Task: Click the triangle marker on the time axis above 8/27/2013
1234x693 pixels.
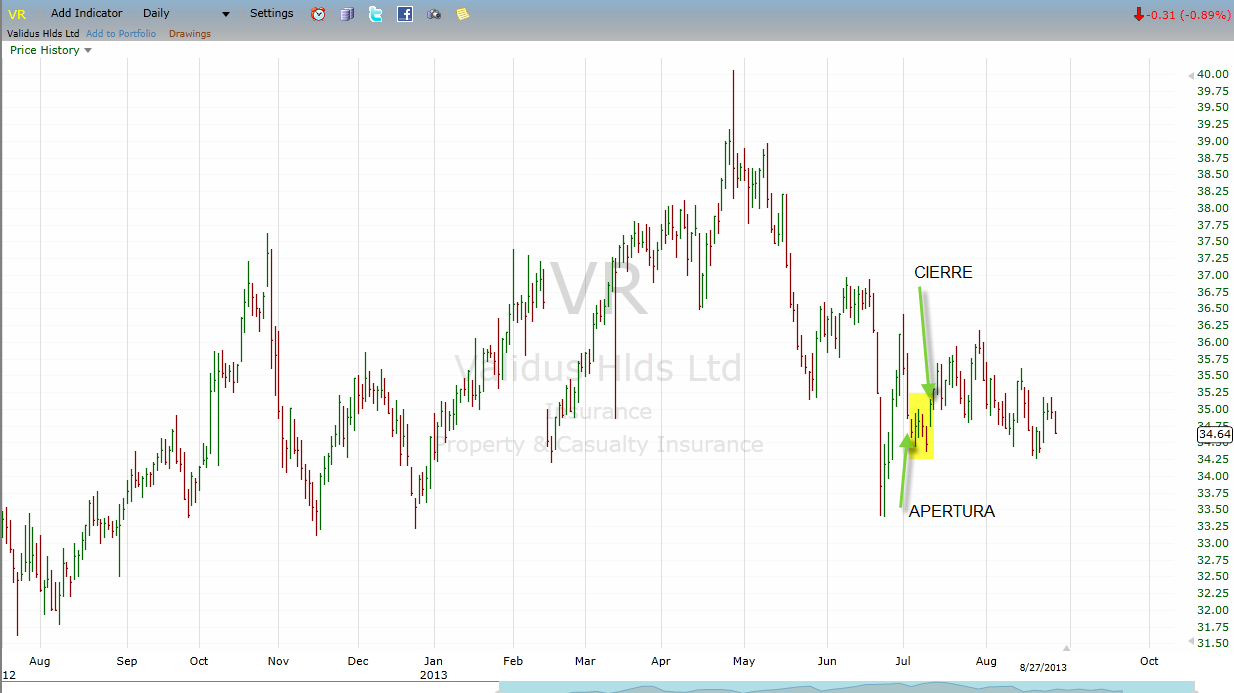Action: [x=1066, y=648]
